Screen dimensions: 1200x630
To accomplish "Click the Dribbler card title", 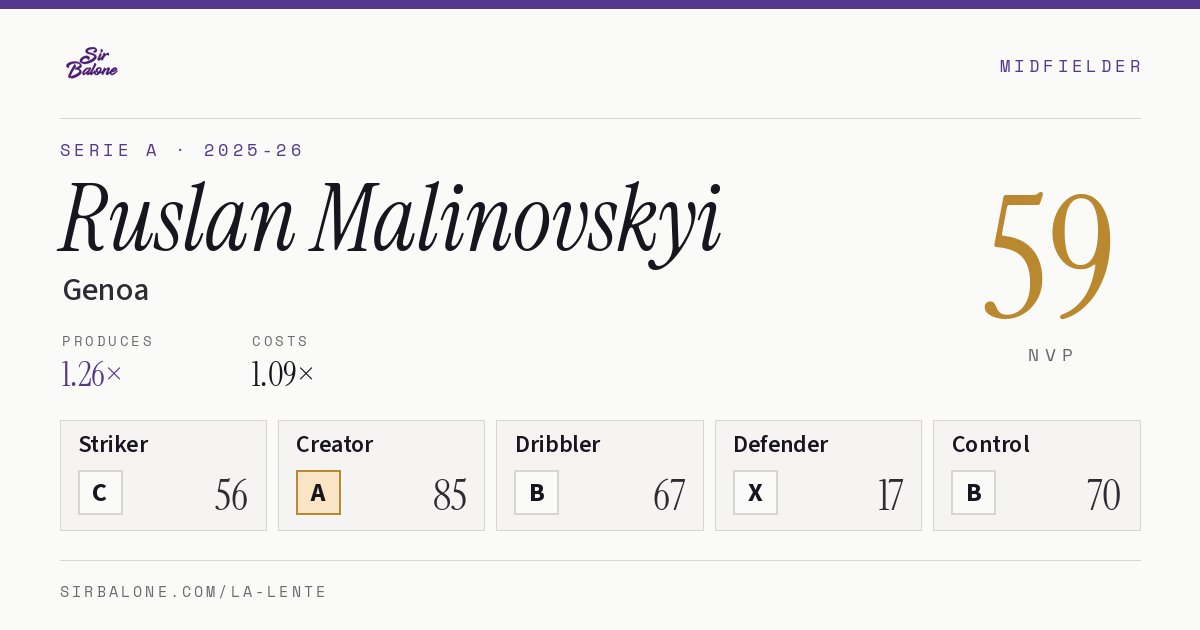I will [557, 444].
